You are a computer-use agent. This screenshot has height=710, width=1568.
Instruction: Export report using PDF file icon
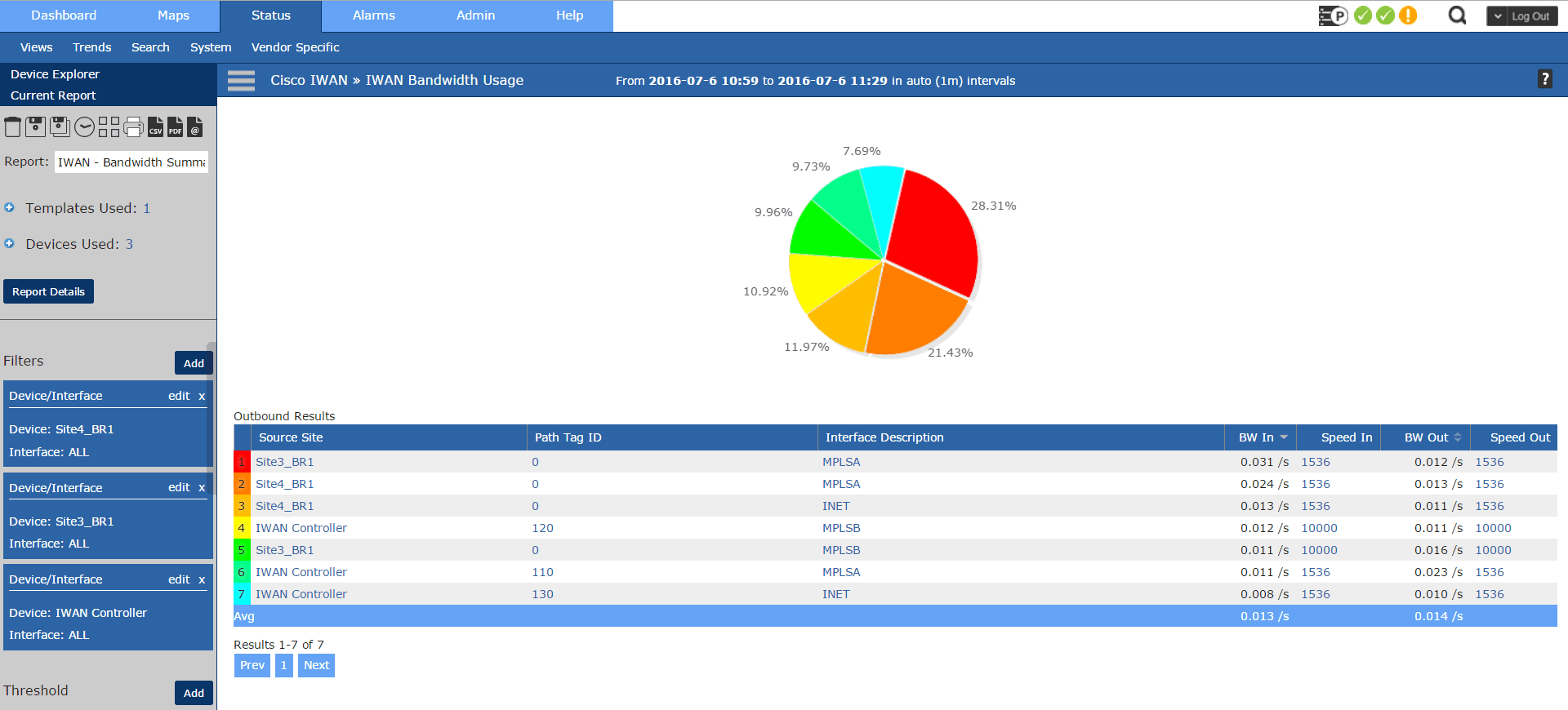(175, 126)
